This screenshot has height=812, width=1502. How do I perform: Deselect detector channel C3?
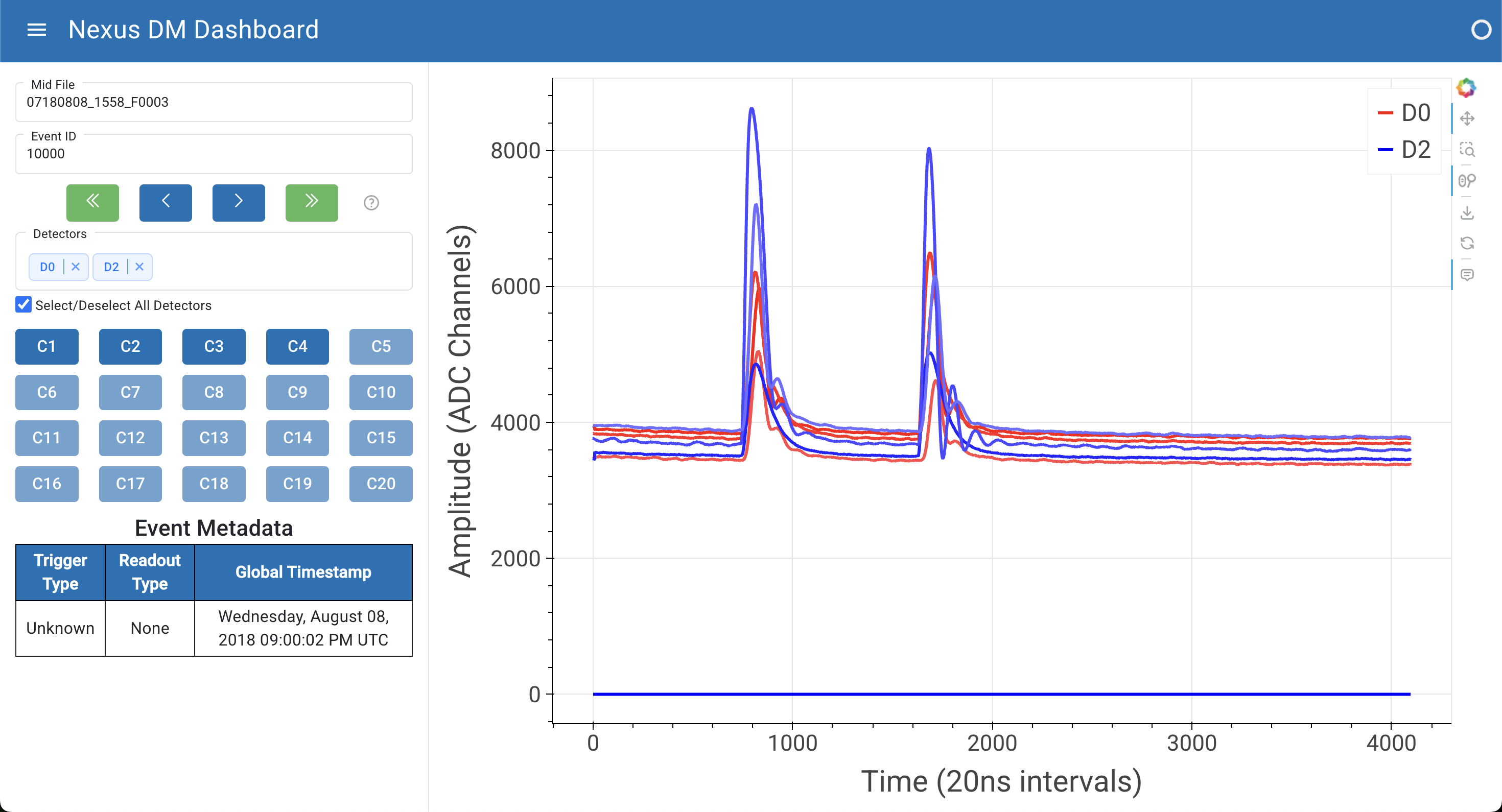(x=214, y=346)
